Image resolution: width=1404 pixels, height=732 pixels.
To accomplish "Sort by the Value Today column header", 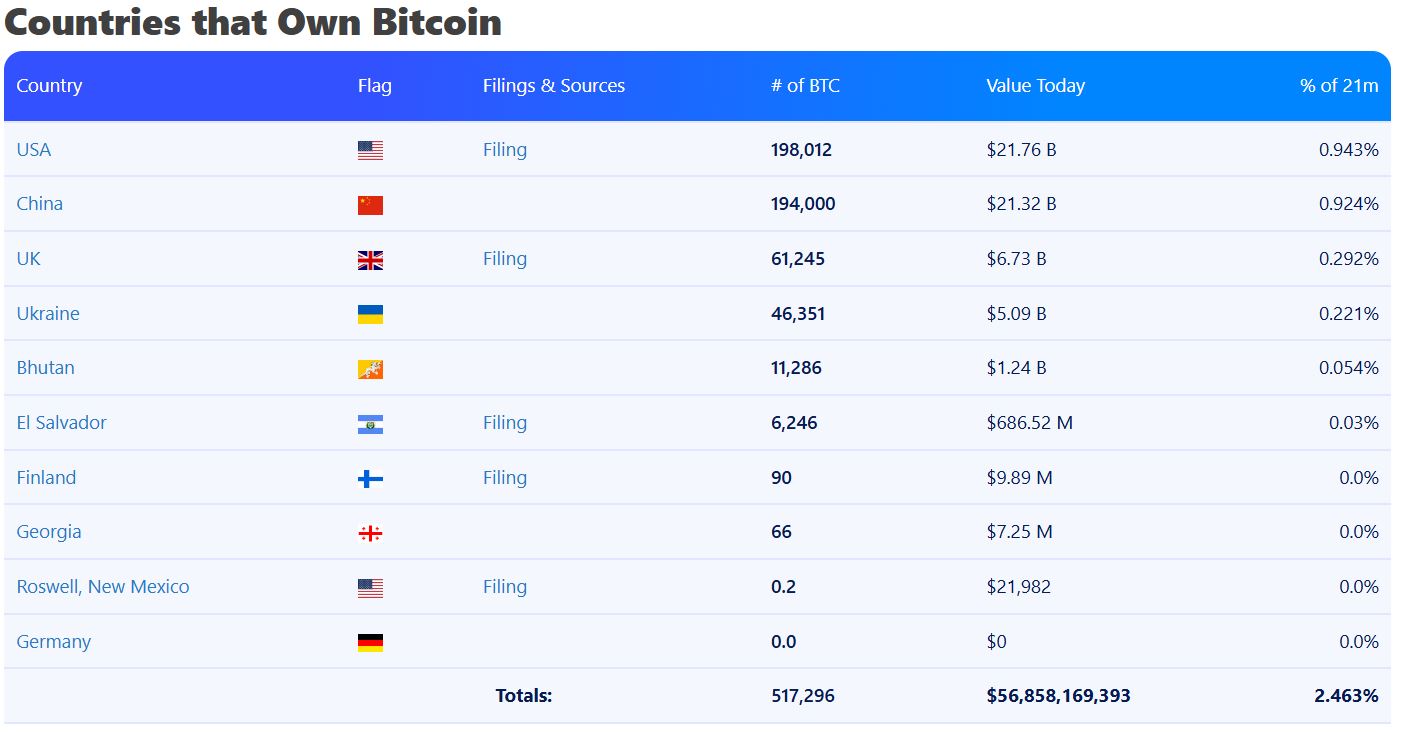I will click(x=1035, y=86).
